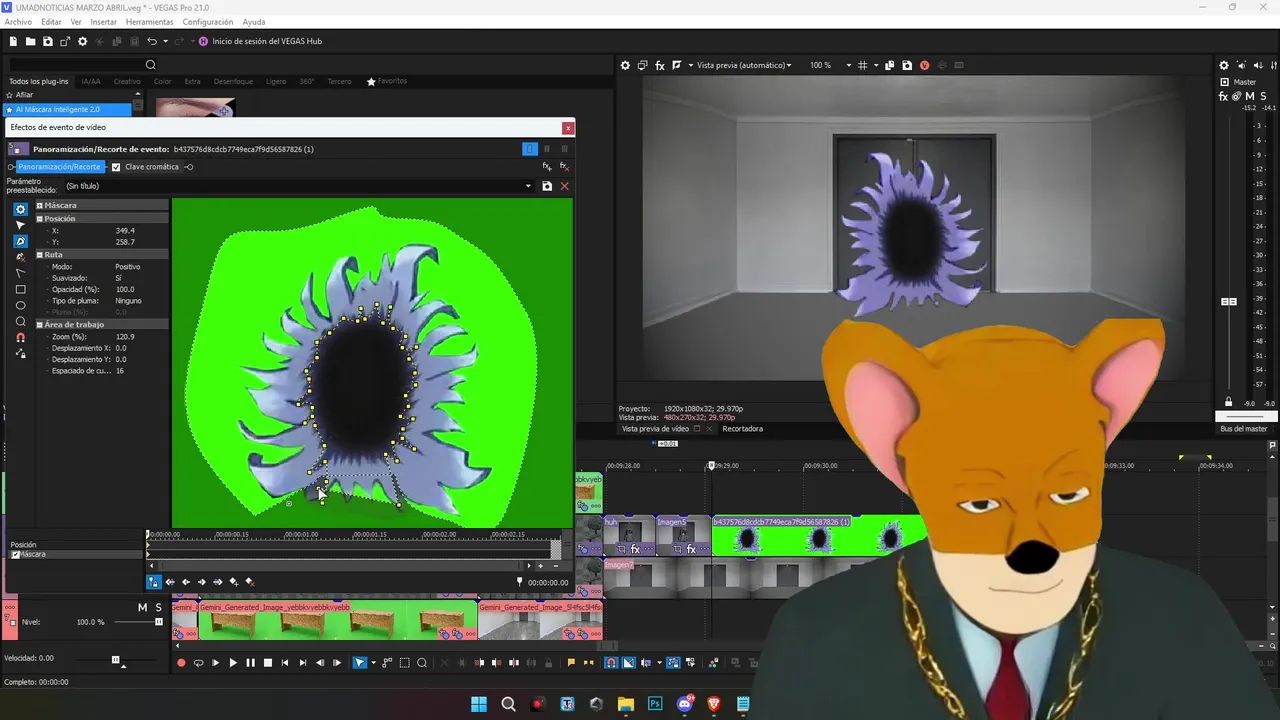Enable the Máscara track checkbox
This screenshot has width=1280, height=720.
15,554
